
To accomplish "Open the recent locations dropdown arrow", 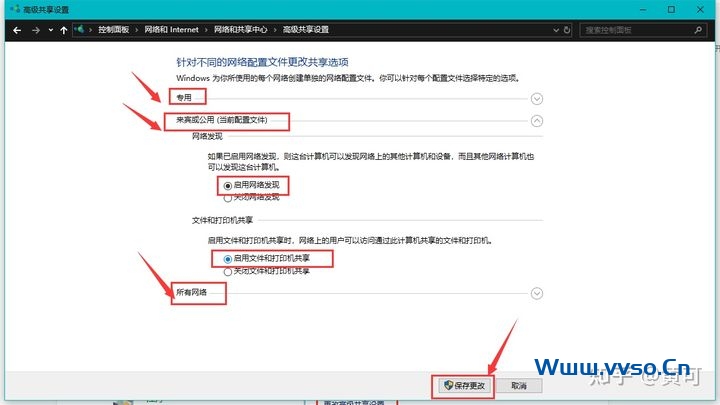I will pyautogui.click(x=51, y=31).
